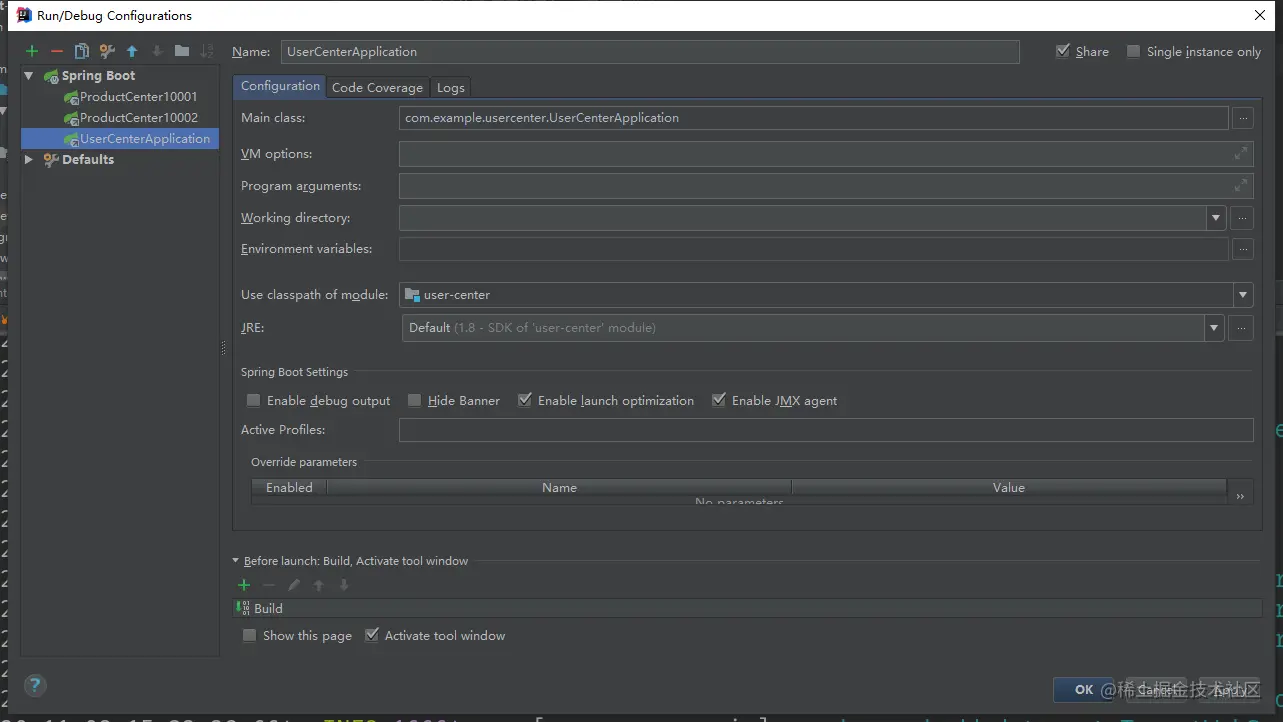The image size is (1283, 722).
Task: Remove the selected run configuration
Action: click(57, 51)
